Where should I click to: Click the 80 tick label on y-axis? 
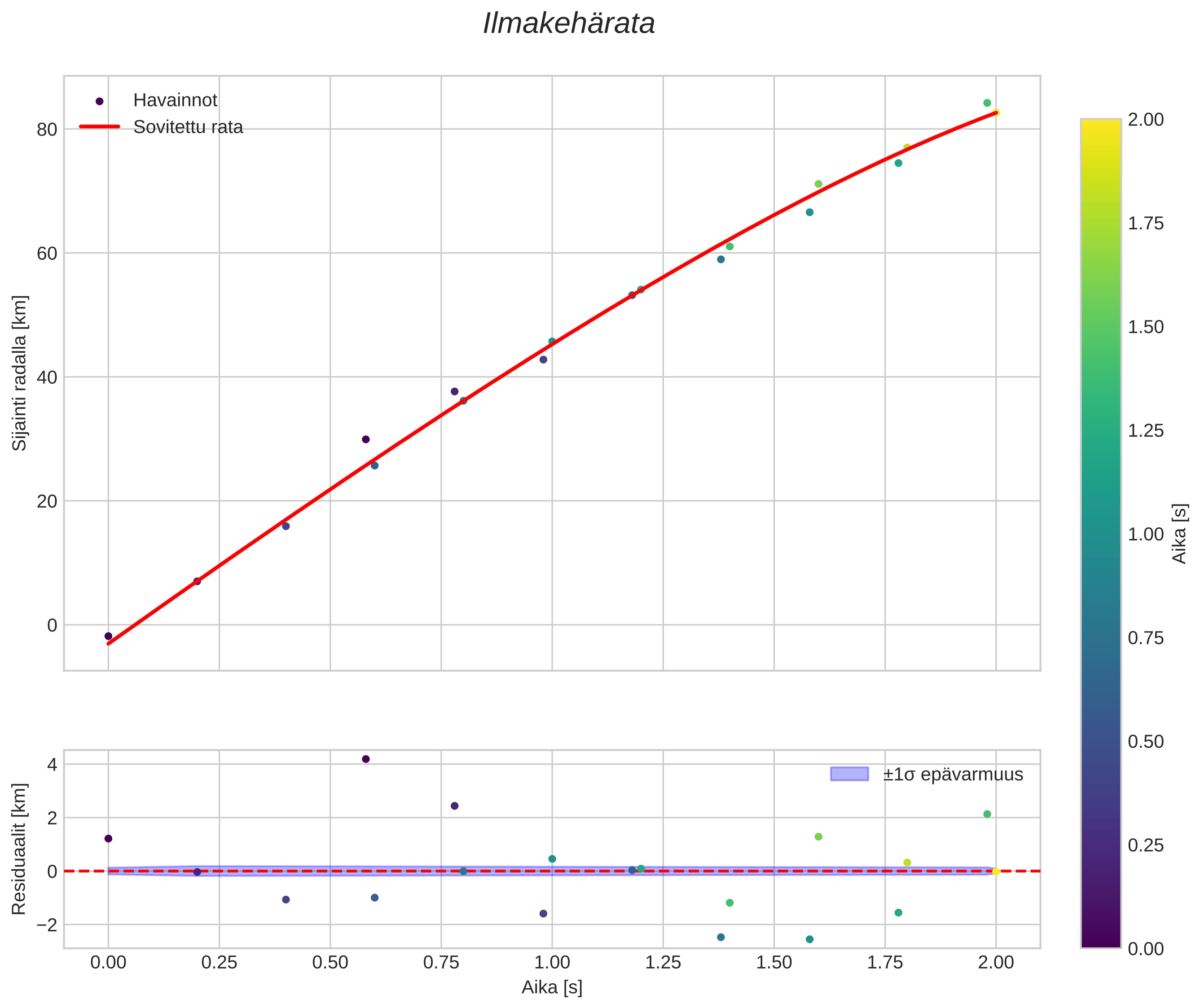coord(47,130)
